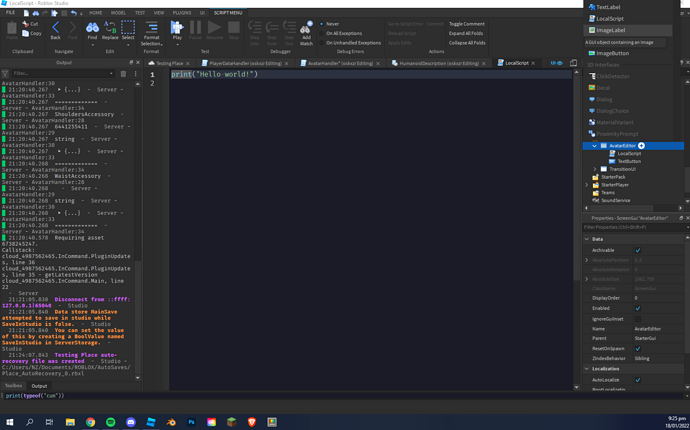Viewport: 690px width, 430px height.
Task: Expand the StarterPlayer tree node
Action: 587,185
